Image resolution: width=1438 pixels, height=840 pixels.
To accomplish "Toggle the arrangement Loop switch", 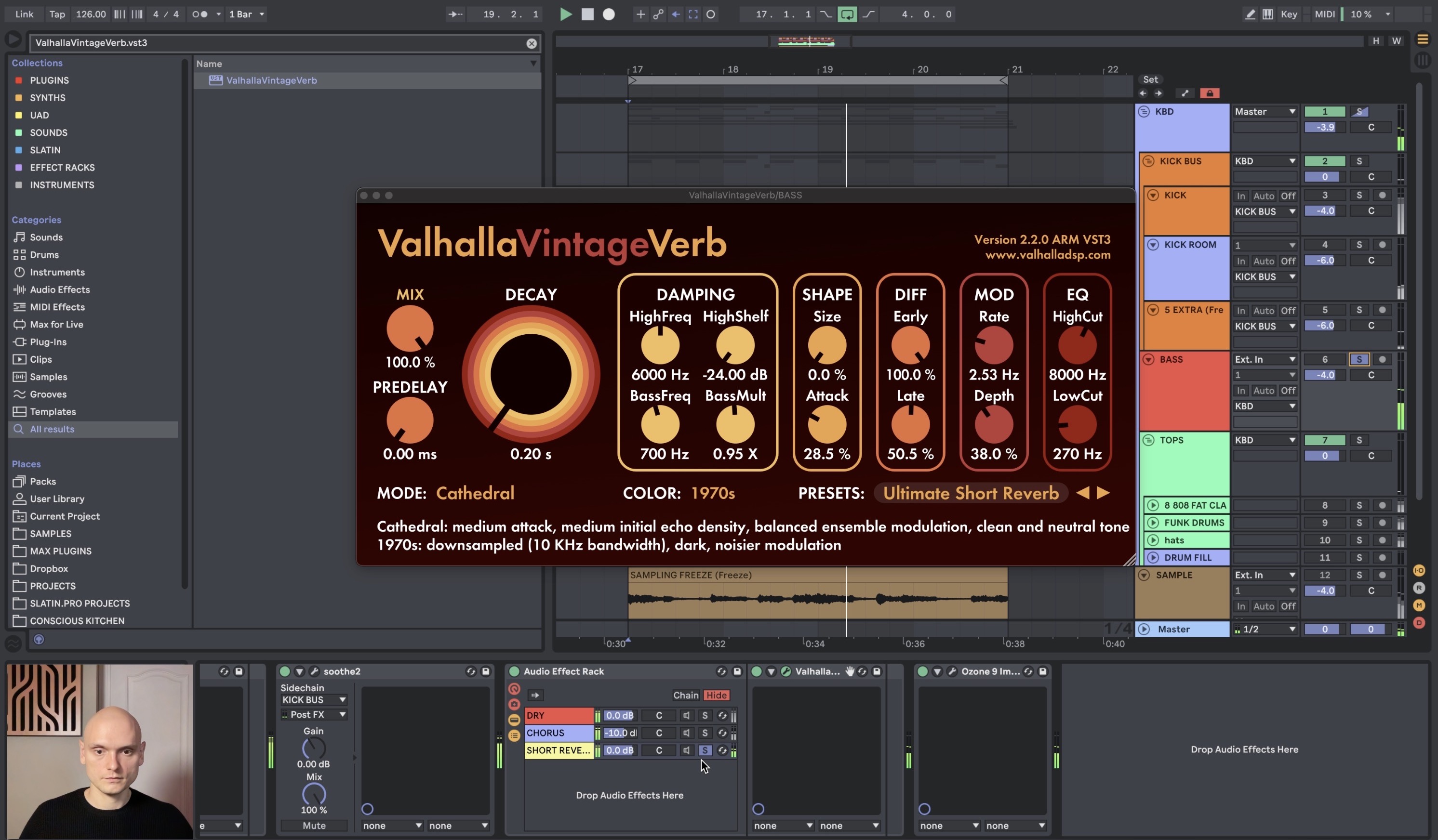I will tap(847, 14).
